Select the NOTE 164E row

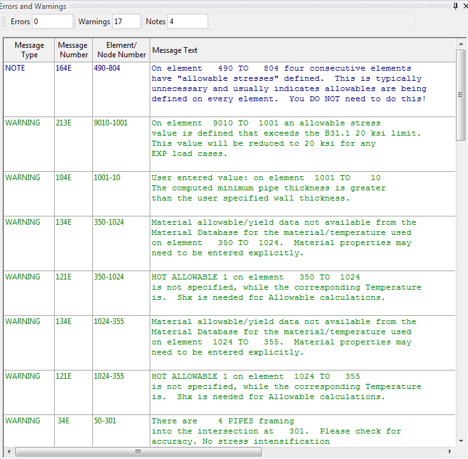(230, 89)
